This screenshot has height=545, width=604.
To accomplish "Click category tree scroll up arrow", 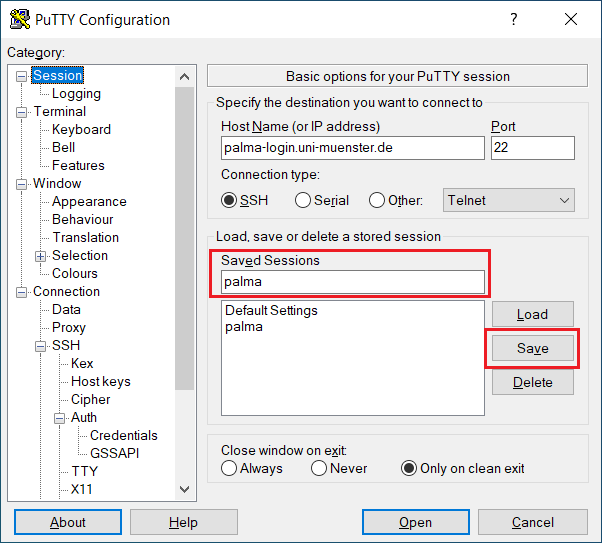I will click(x=185, y=77).
